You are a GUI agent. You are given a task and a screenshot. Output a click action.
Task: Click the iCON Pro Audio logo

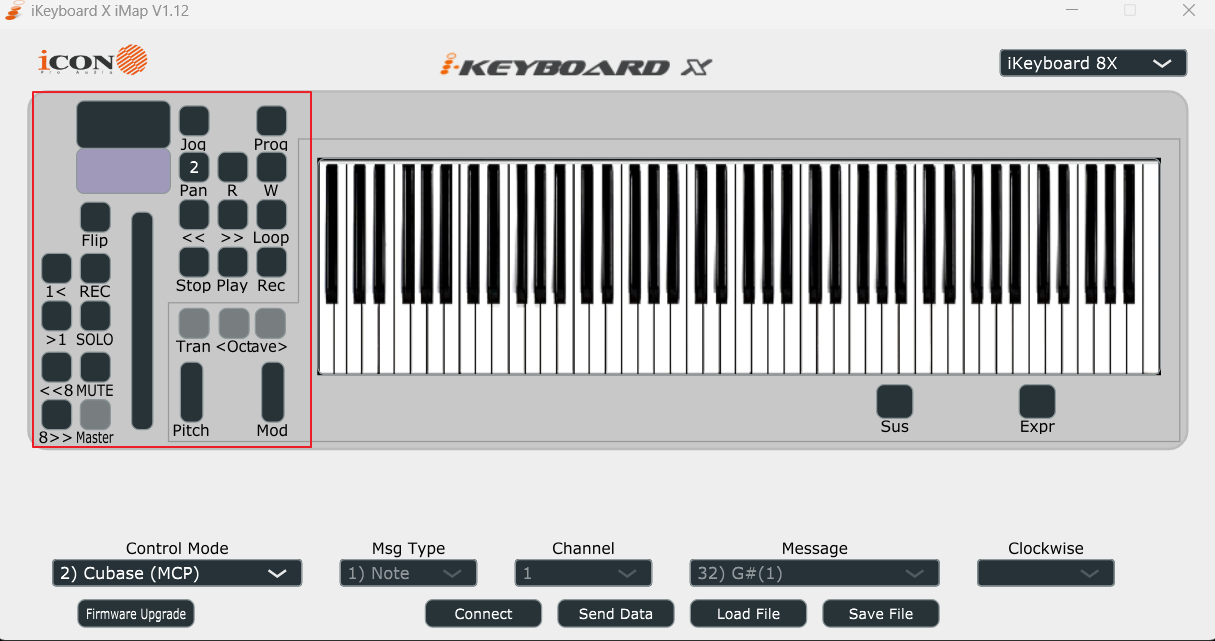[92, 61]
